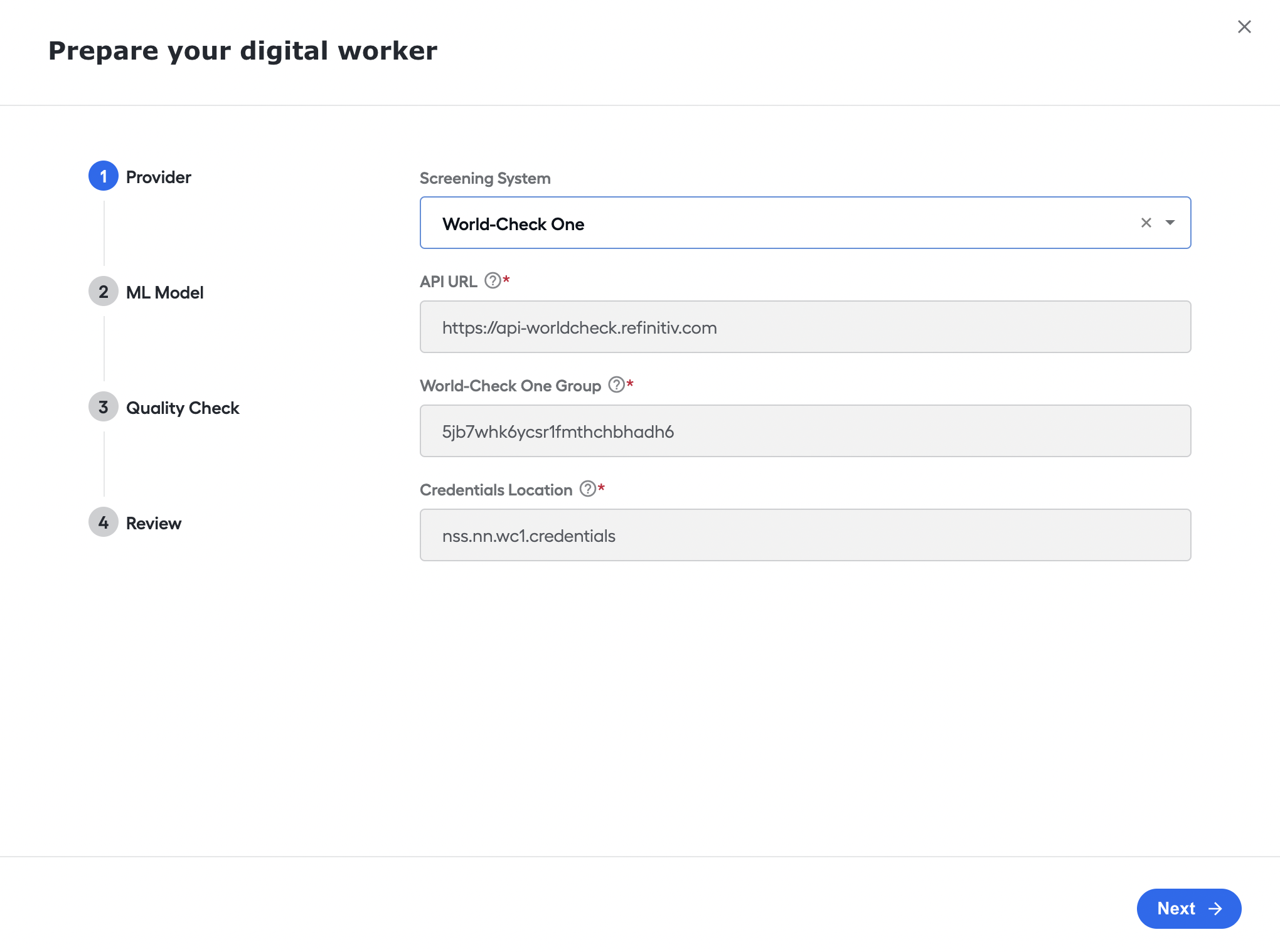Click the Prepare your digital worker heading
Viewport: 1280px width, 952px height.
pyautogui.click(x=243, y=51)
